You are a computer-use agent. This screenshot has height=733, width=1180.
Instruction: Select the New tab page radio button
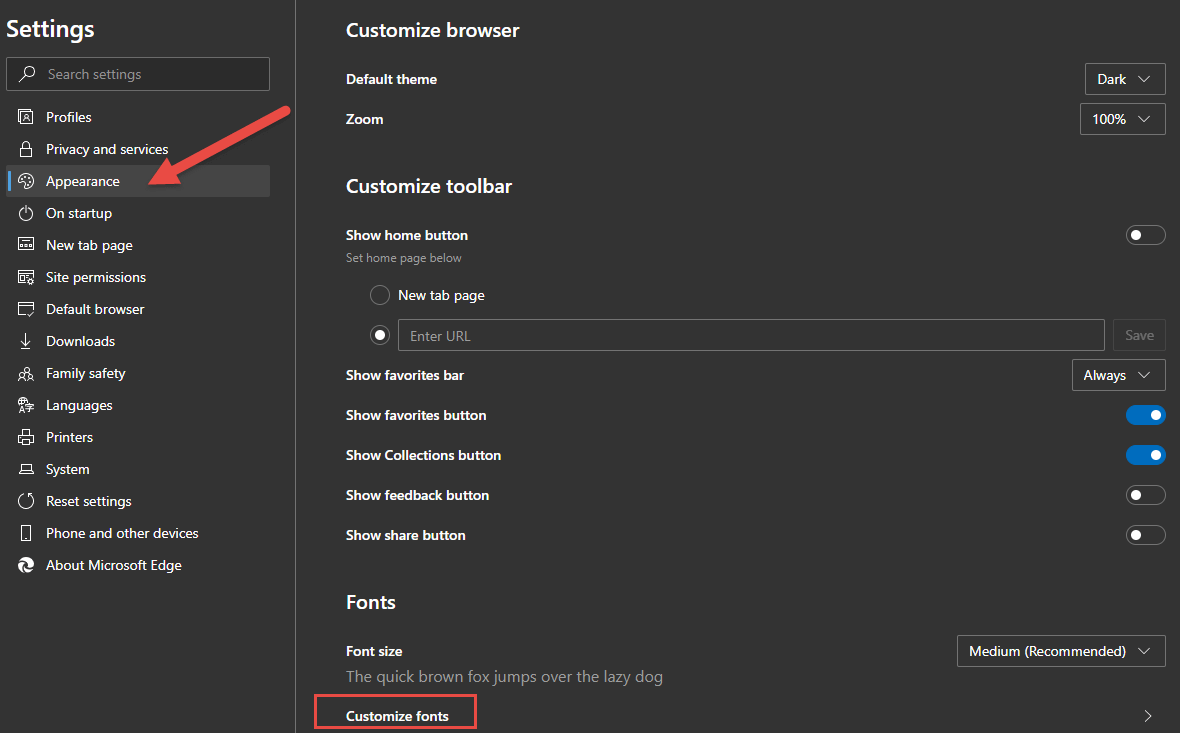(x=380, y=295)
